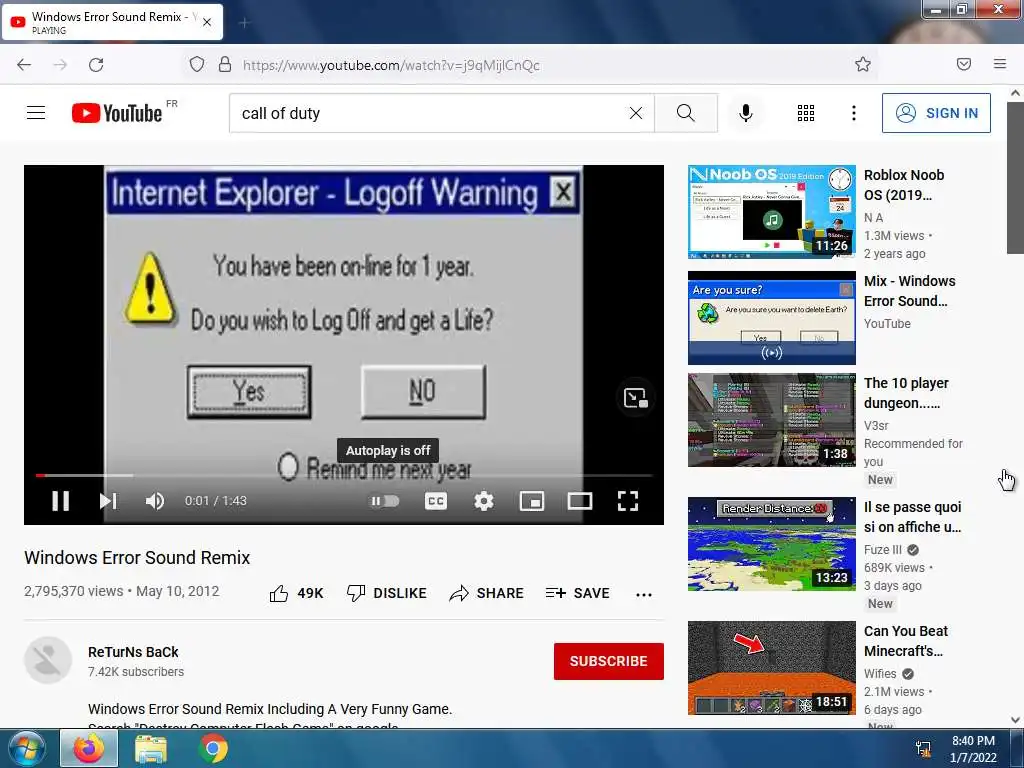Click the page vertical scrollbar thumb
1024x768 pixels.
click(x=1016, y=179)
